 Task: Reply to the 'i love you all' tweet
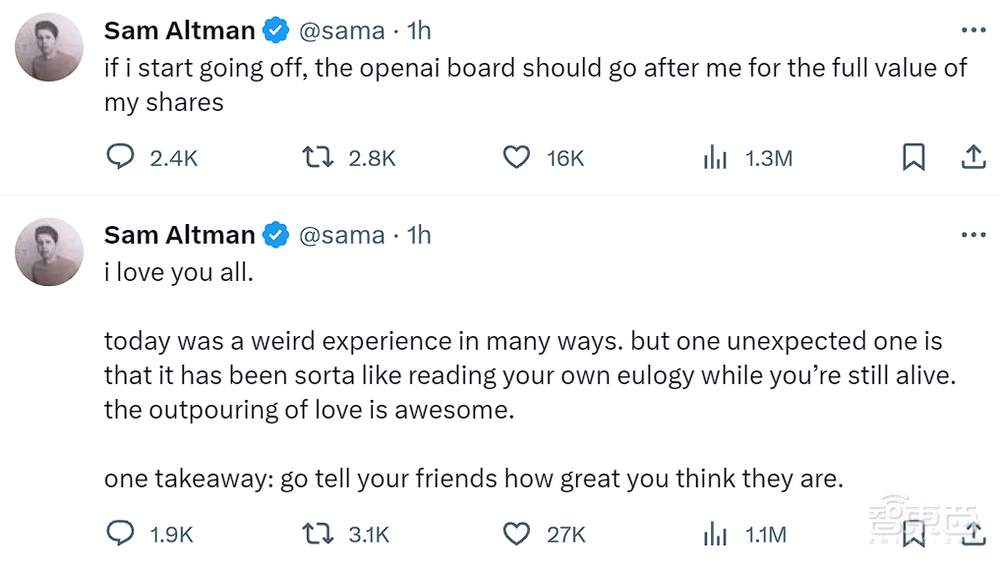point(120,535)
